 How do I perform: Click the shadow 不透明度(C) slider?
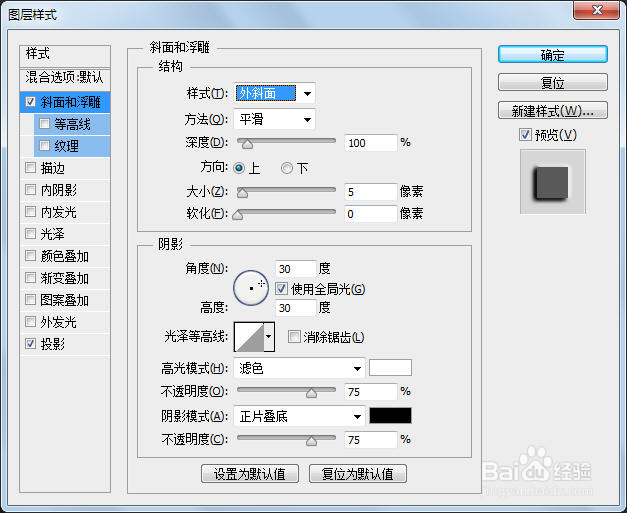(x=286, y=439)
